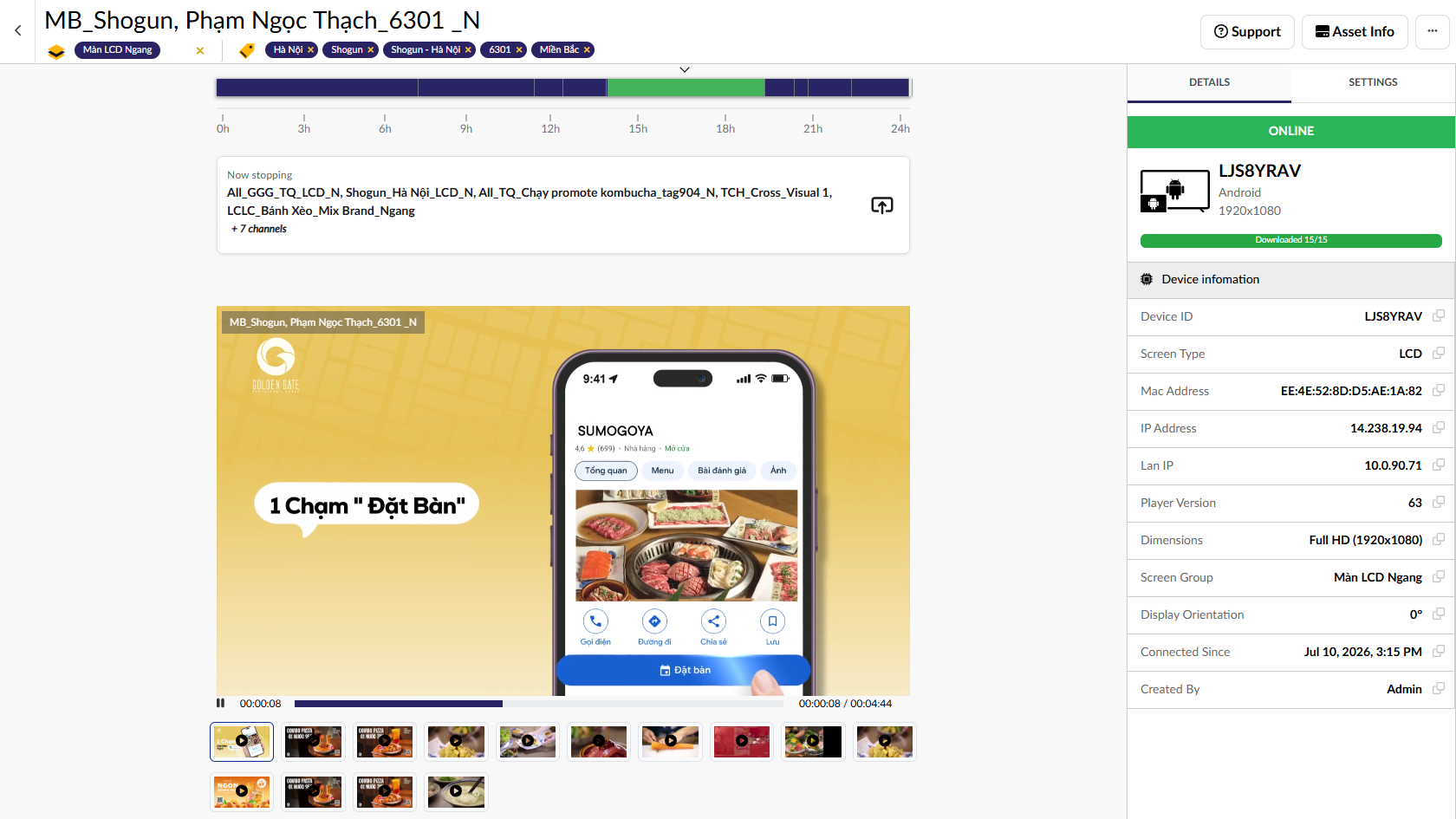The height and width of the screenshot is (819, 1456).
Task: Copy the Device ID value
Action: point(1439,315)
